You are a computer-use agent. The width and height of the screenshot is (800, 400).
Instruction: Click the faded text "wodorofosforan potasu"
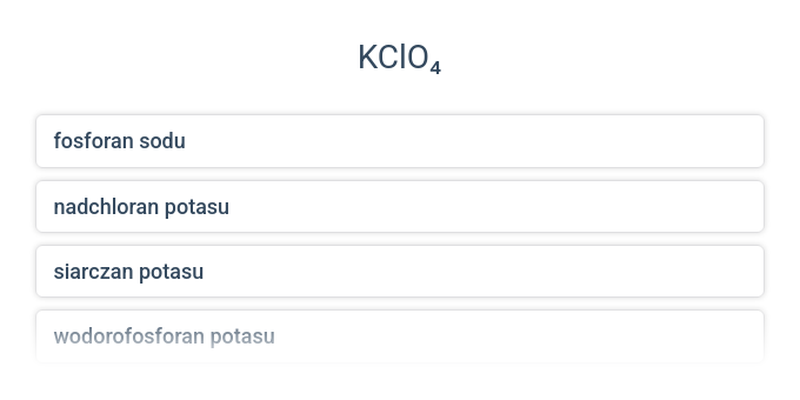click(164, 336)
